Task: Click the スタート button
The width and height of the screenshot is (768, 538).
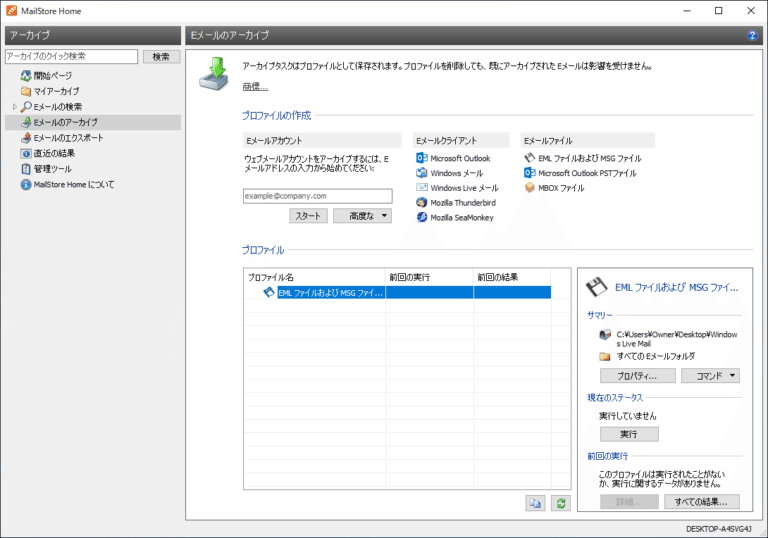Action: coord(308,216)
